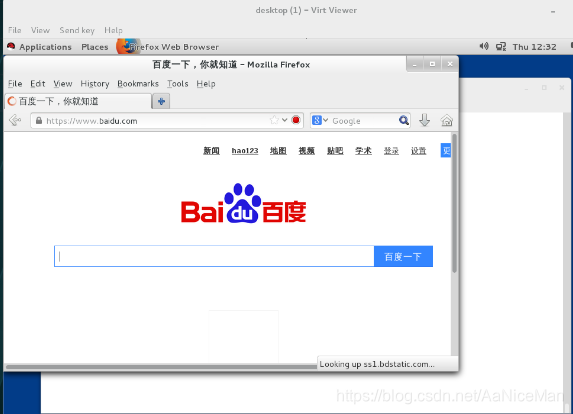The height and width of the screenshot is (414, 573).
Task: Click the padlock icon in the URL bar
Action: (39, 121)
